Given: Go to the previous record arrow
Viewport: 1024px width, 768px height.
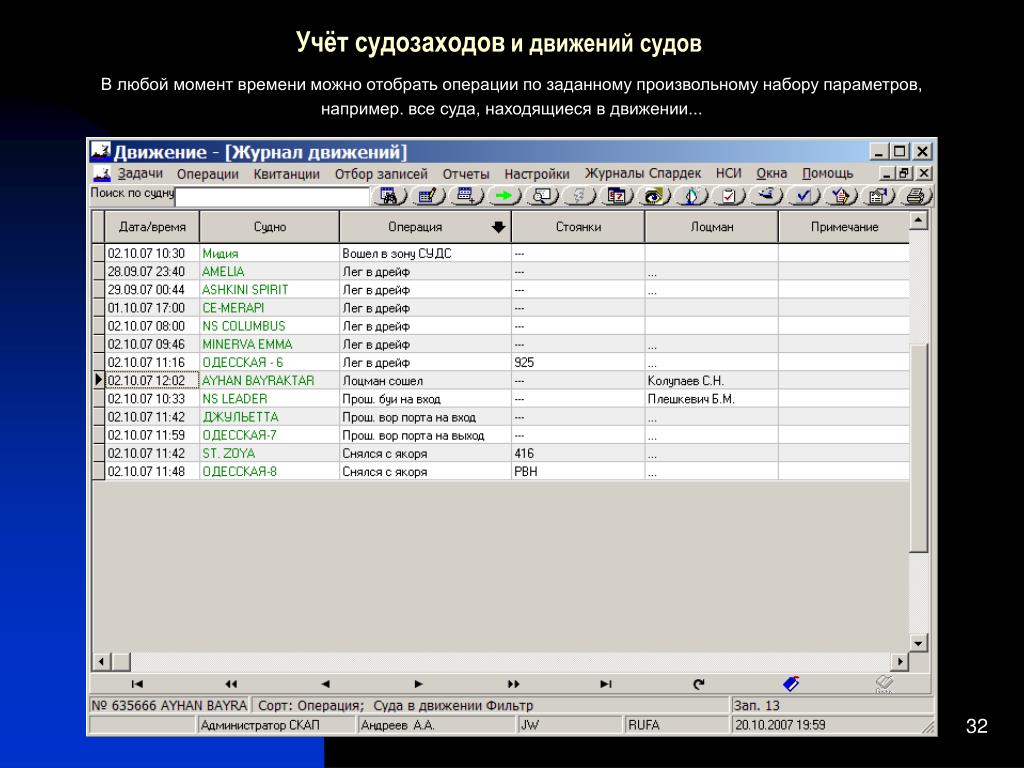Looking at the screenshot, I should point(325,684).
